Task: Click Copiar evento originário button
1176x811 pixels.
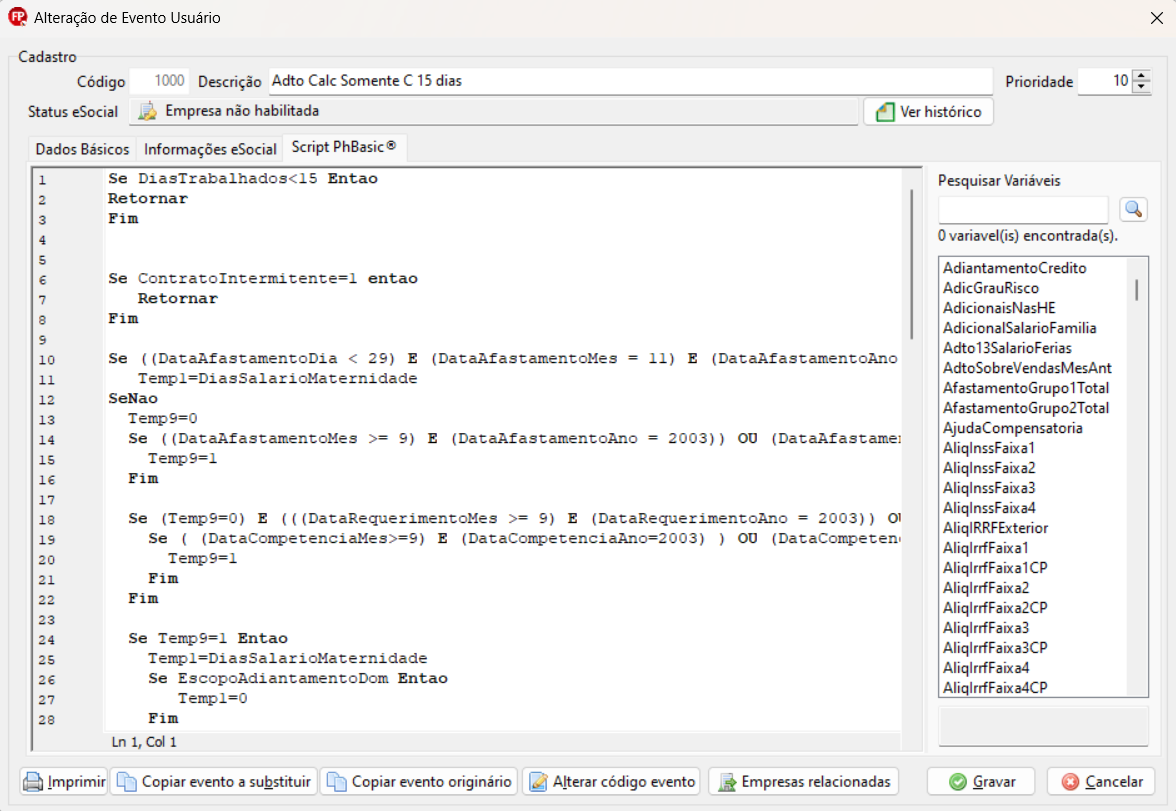Action: 419,782
